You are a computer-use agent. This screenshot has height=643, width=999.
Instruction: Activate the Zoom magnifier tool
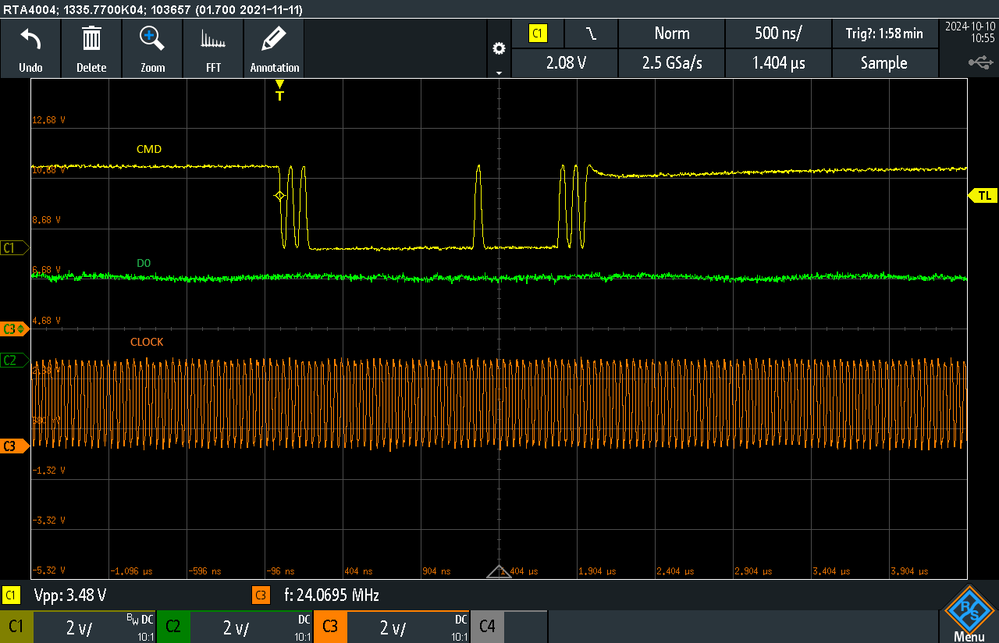pyautogui.click(x=152, y=48)
